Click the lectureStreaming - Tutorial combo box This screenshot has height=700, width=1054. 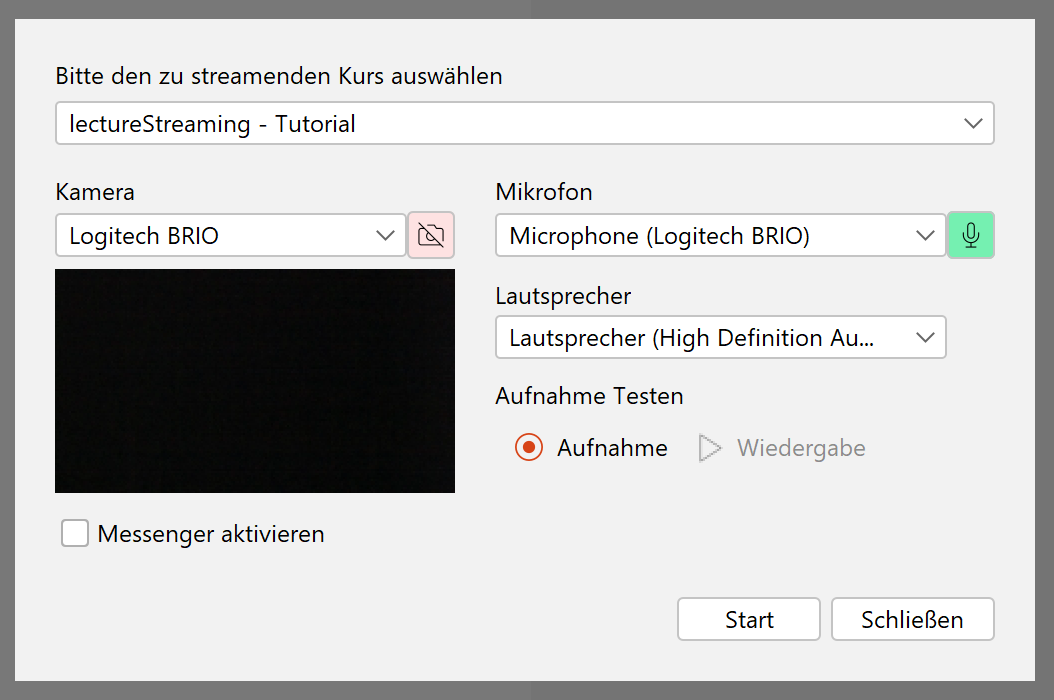click(x=524, y=123)
